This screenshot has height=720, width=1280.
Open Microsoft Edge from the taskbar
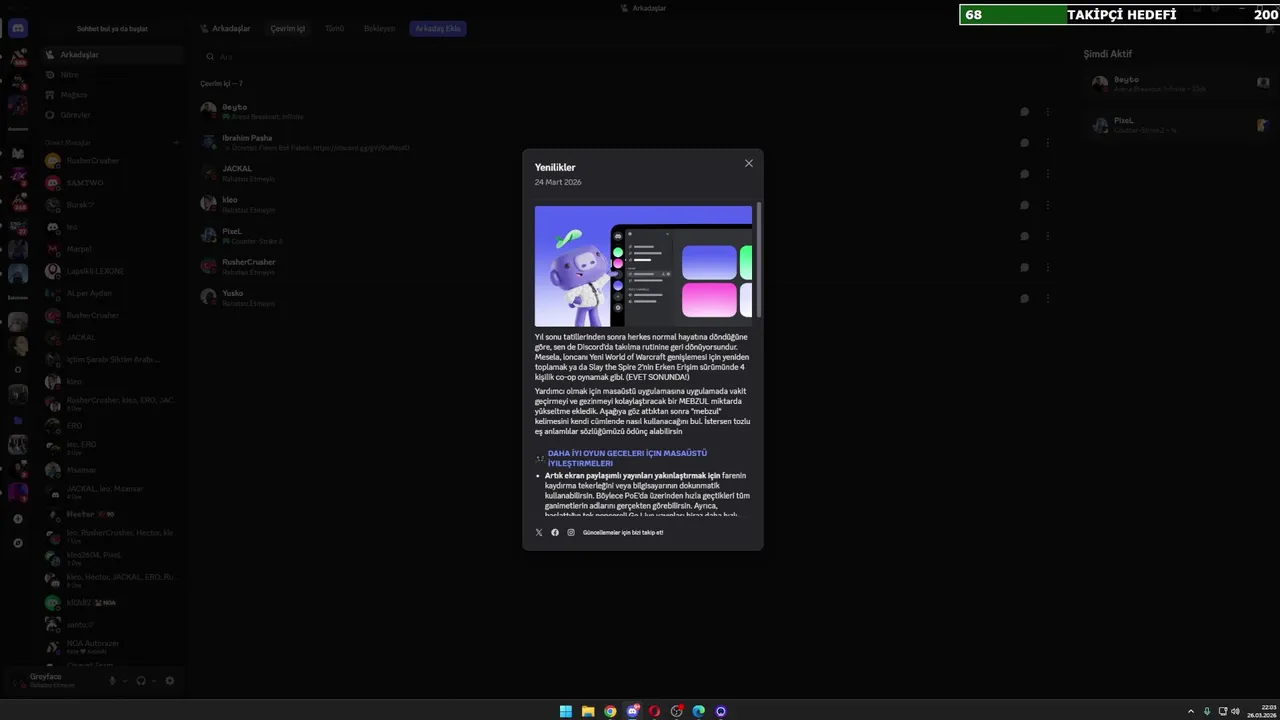(x=699, y=711)
